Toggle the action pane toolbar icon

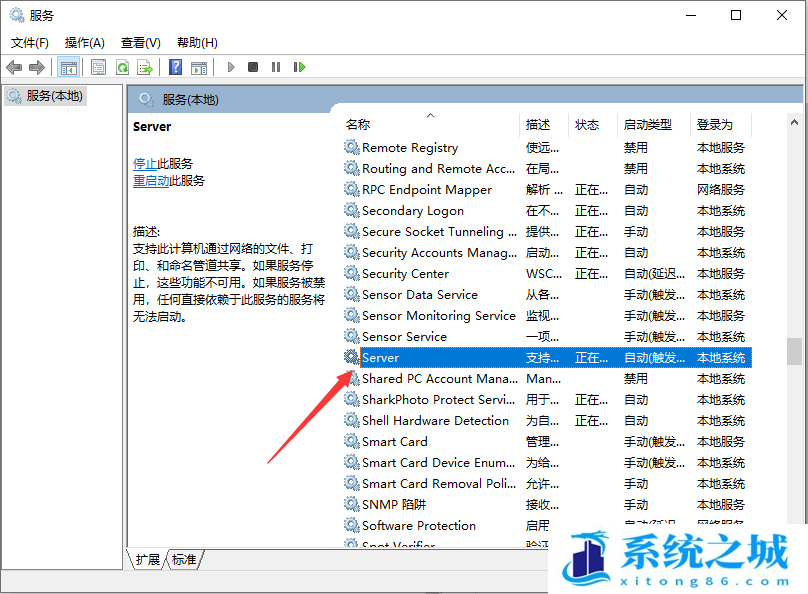pyautogui.click(x=198, y=67)
